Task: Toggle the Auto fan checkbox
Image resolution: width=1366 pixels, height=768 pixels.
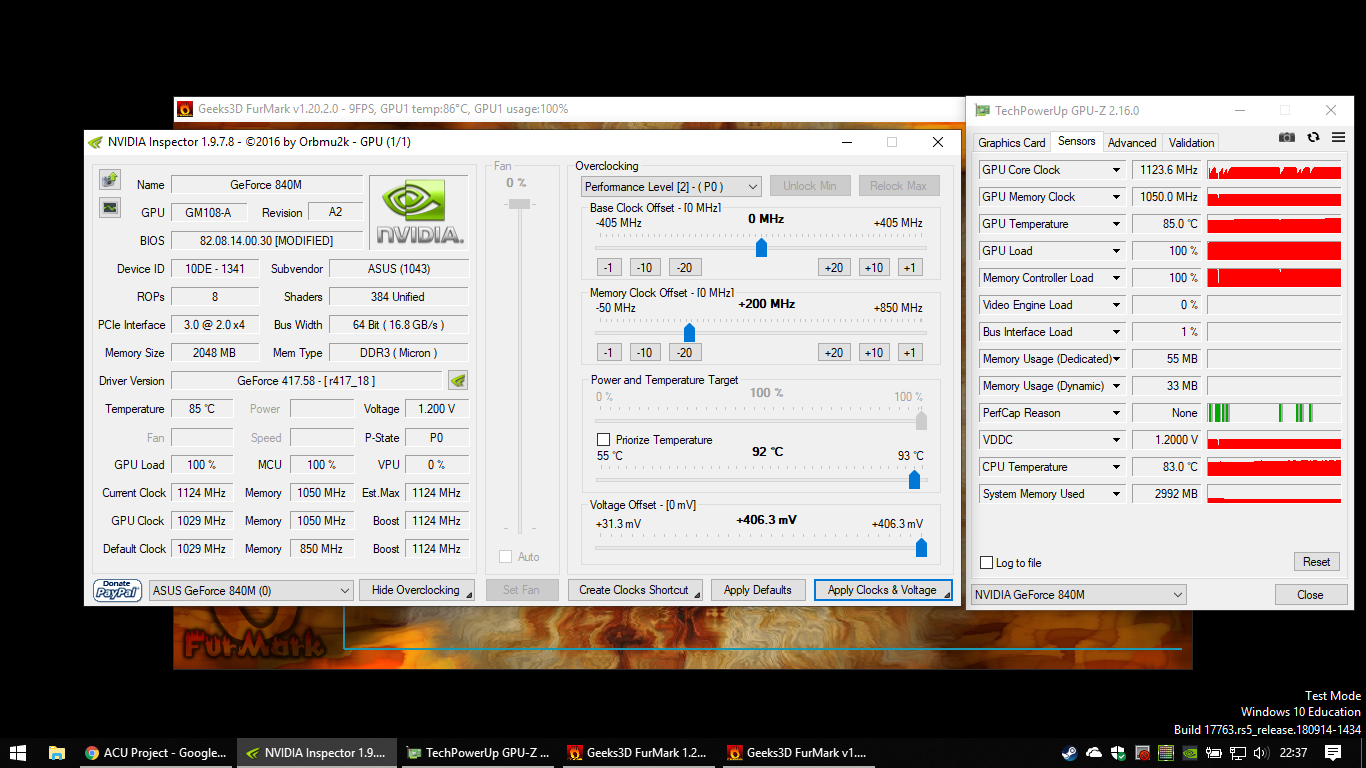Action: (505, 557)
